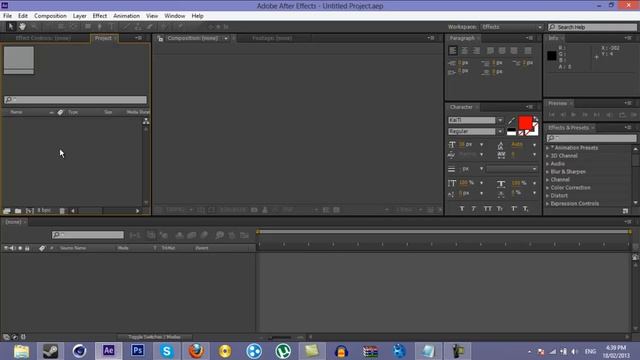The image size is (640, 360).
Task: Click Toggle Switches / Modes button
Action: tap(154, 337)
